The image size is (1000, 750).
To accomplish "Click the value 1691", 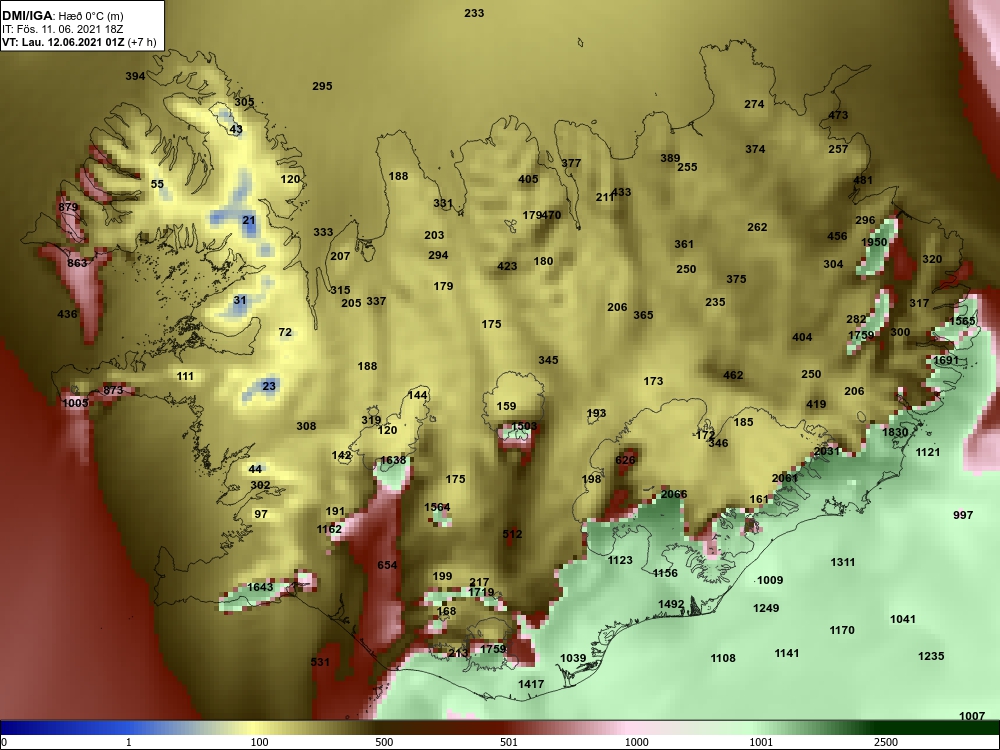I will click(x=946, y=360).
